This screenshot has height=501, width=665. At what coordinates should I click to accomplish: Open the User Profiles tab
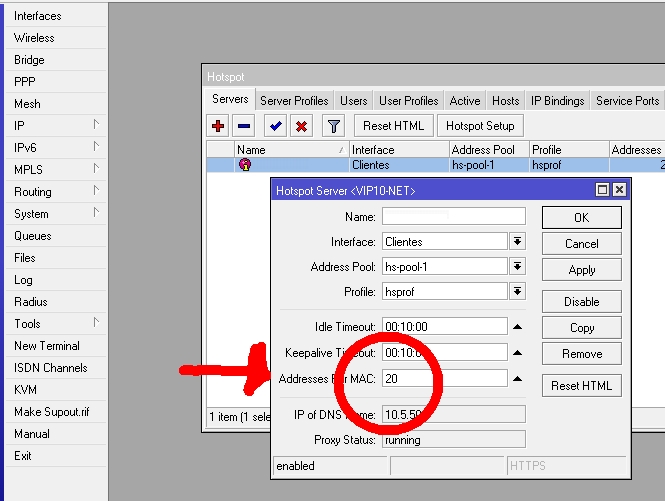click(408, 101)
